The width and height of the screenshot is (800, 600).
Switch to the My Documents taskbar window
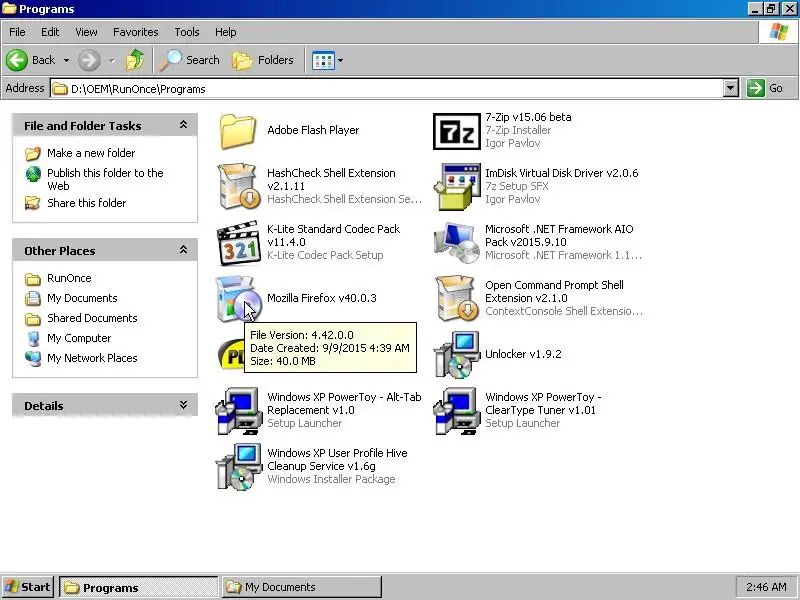pos(302,587)
